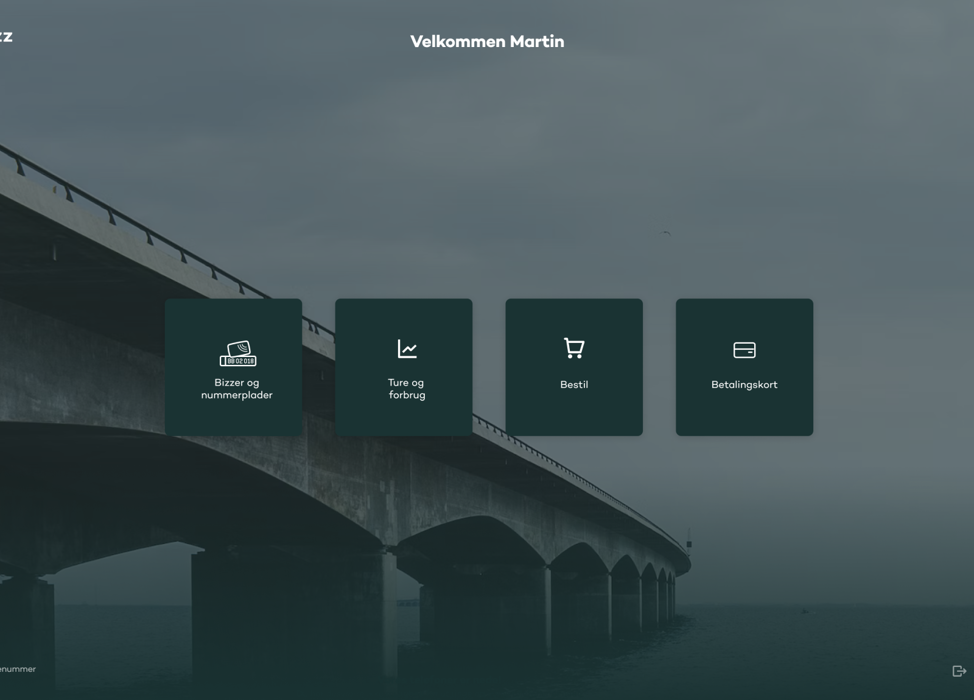Click the "Betalingskort" text label
Screen dimensions: 974x700
744,385
